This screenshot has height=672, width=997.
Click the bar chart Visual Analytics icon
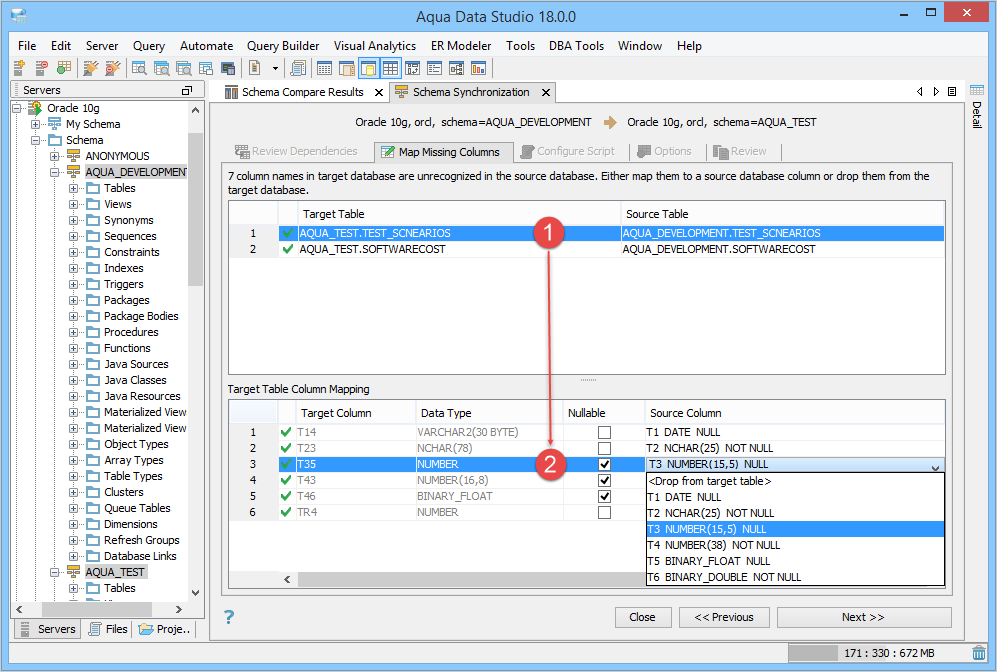click(x=479, y=67)
